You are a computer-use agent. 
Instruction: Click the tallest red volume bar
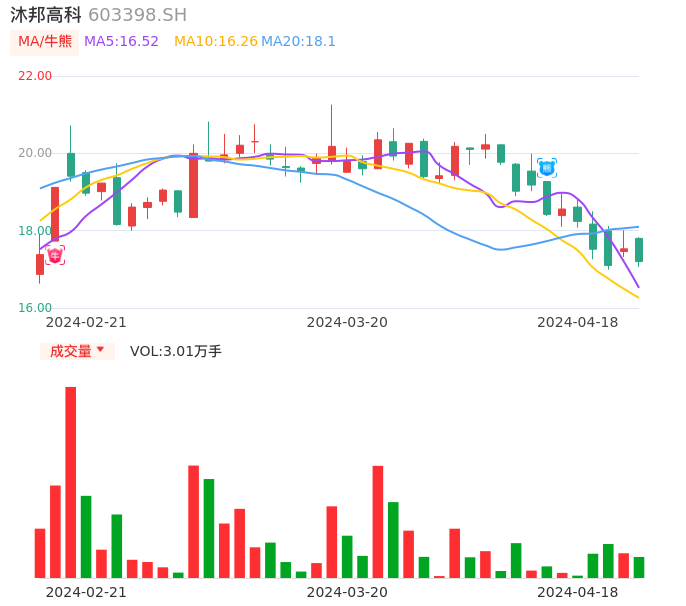pyautogui.click(x=71, y=482)
